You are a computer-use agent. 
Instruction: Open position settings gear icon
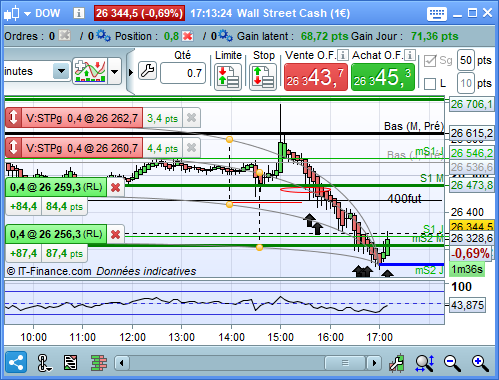tap(225, 35)
